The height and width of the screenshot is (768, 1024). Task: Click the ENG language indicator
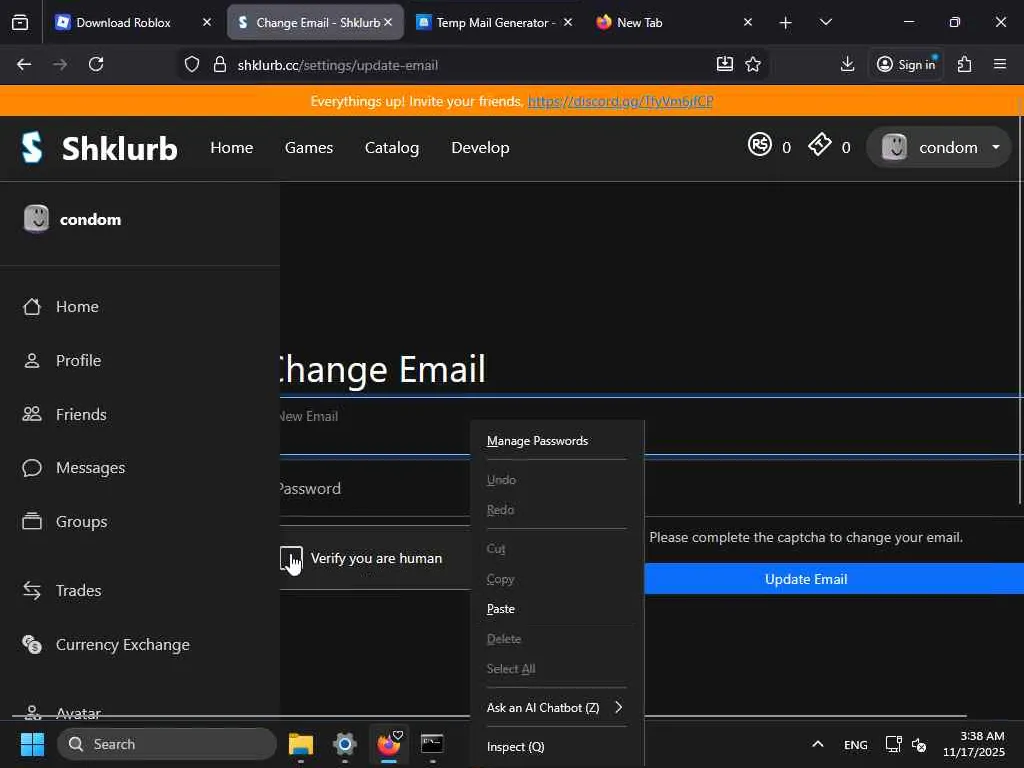click(x=856, y=744)
